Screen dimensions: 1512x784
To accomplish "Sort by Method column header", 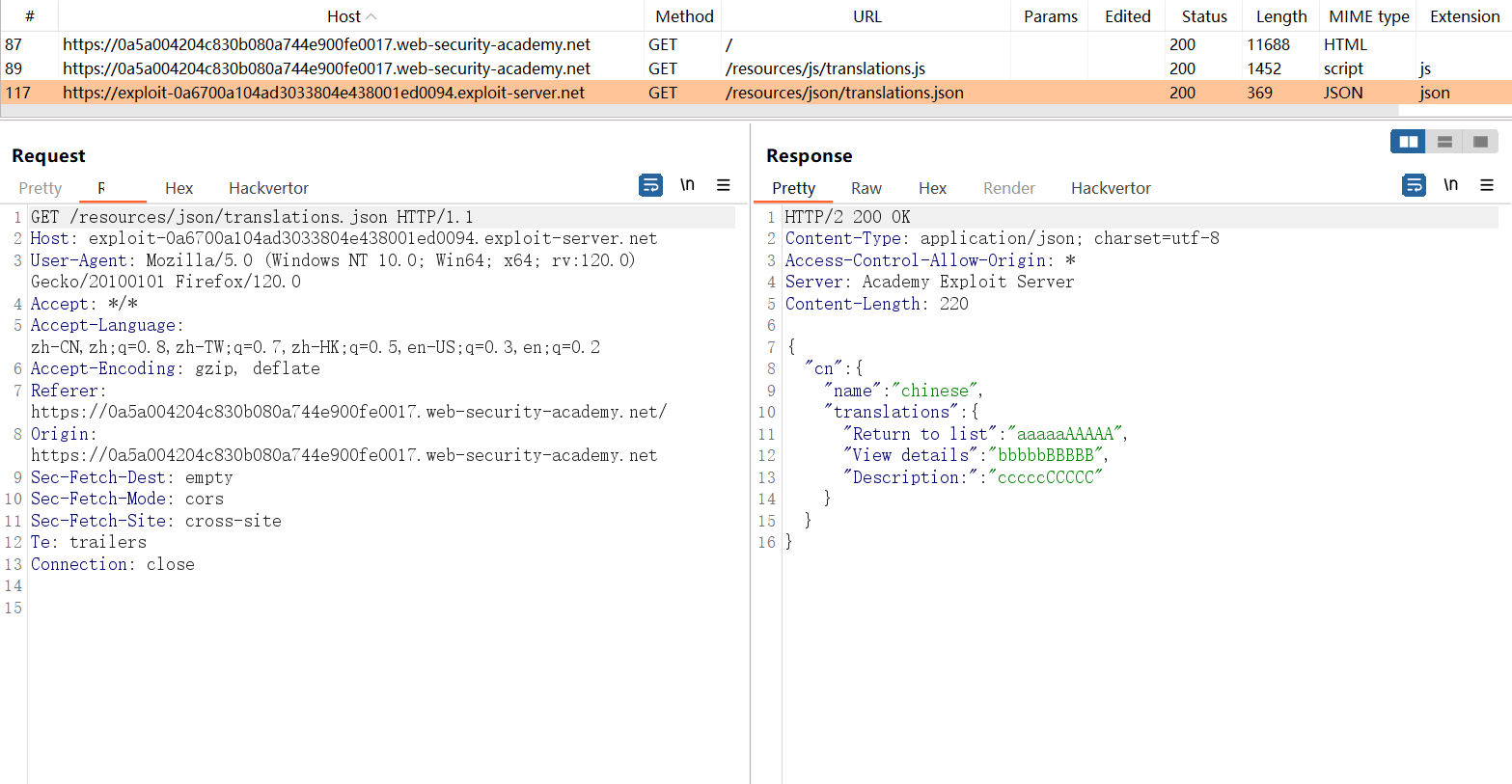I will tap(684, 16).
